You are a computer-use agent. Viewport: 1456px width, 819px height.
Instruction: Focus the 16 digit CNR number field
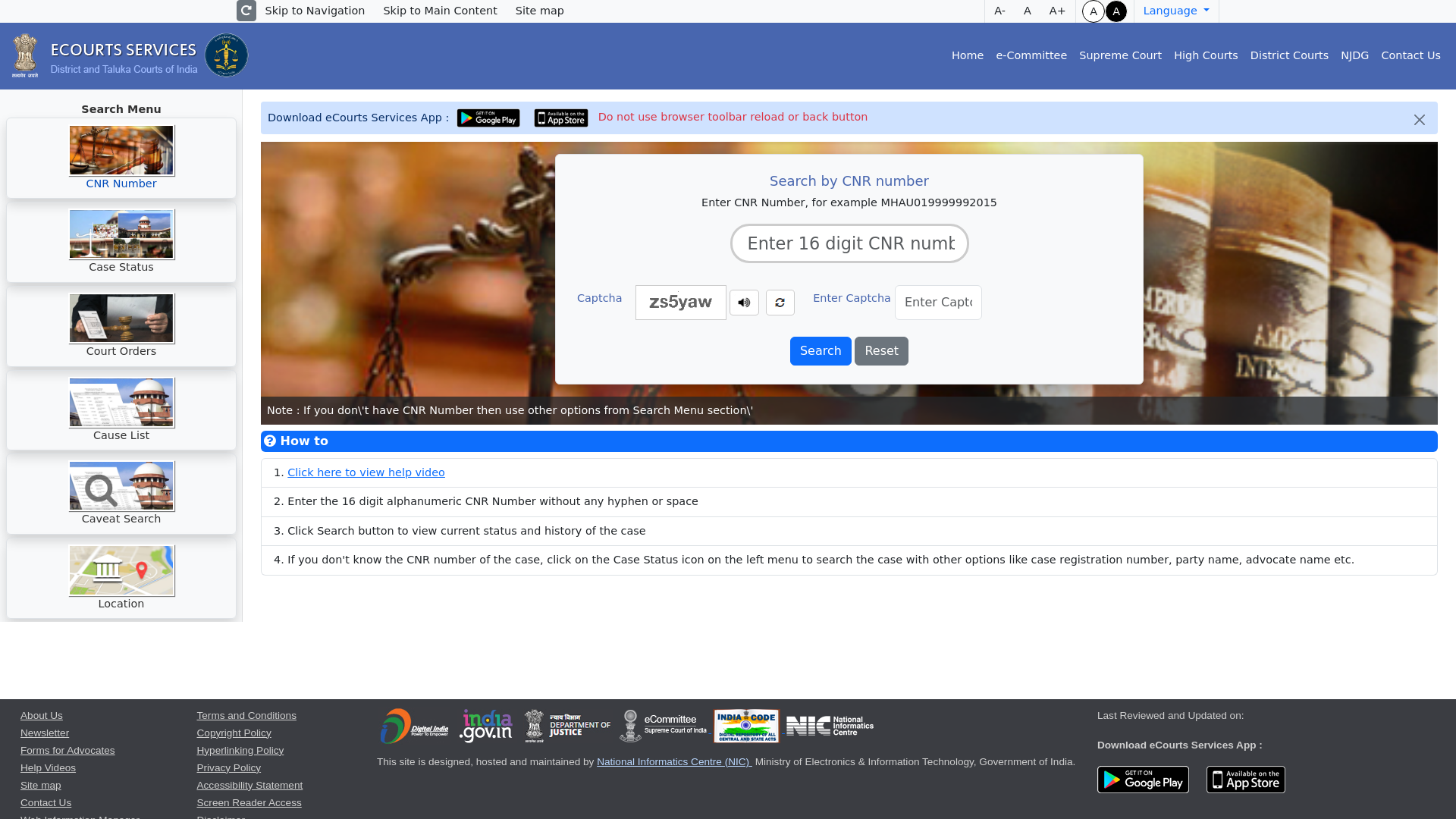point(849,243)
